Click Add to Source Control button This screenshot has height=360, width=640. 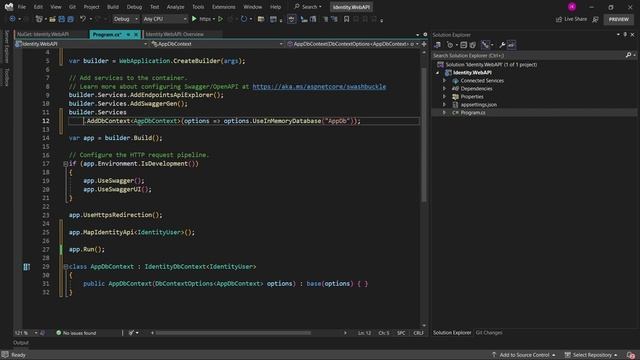524,355
